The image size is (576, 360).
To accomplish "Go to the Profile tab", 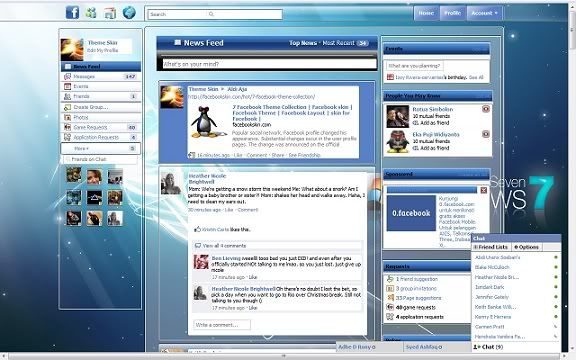I will [453, 13].
